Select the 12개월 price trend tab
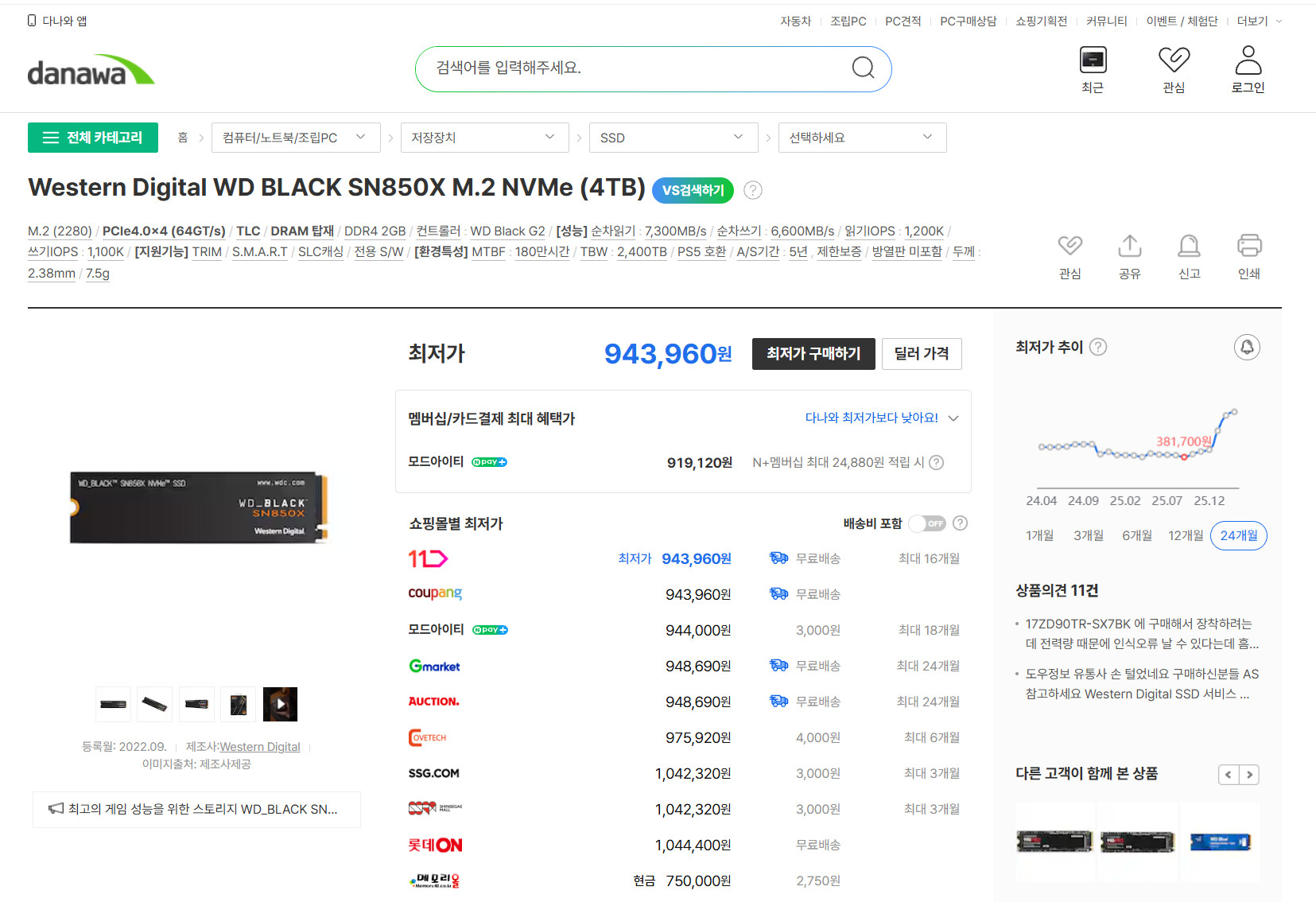Screen dimensions: 1316x902 (1186, 536)
